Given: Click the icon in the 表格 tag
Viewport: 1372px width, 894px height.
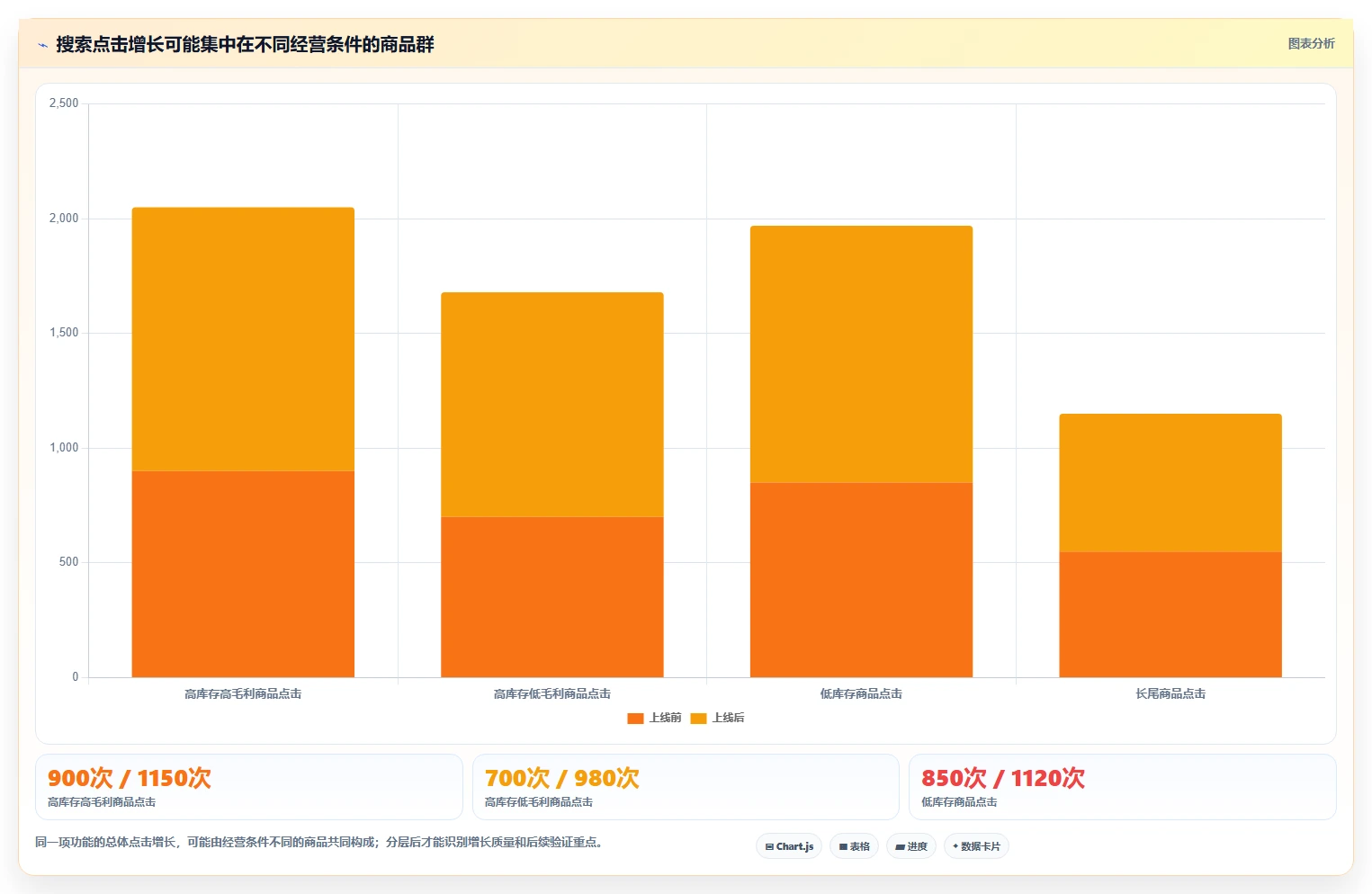Looking at the screenshot, I should point(843,846).
